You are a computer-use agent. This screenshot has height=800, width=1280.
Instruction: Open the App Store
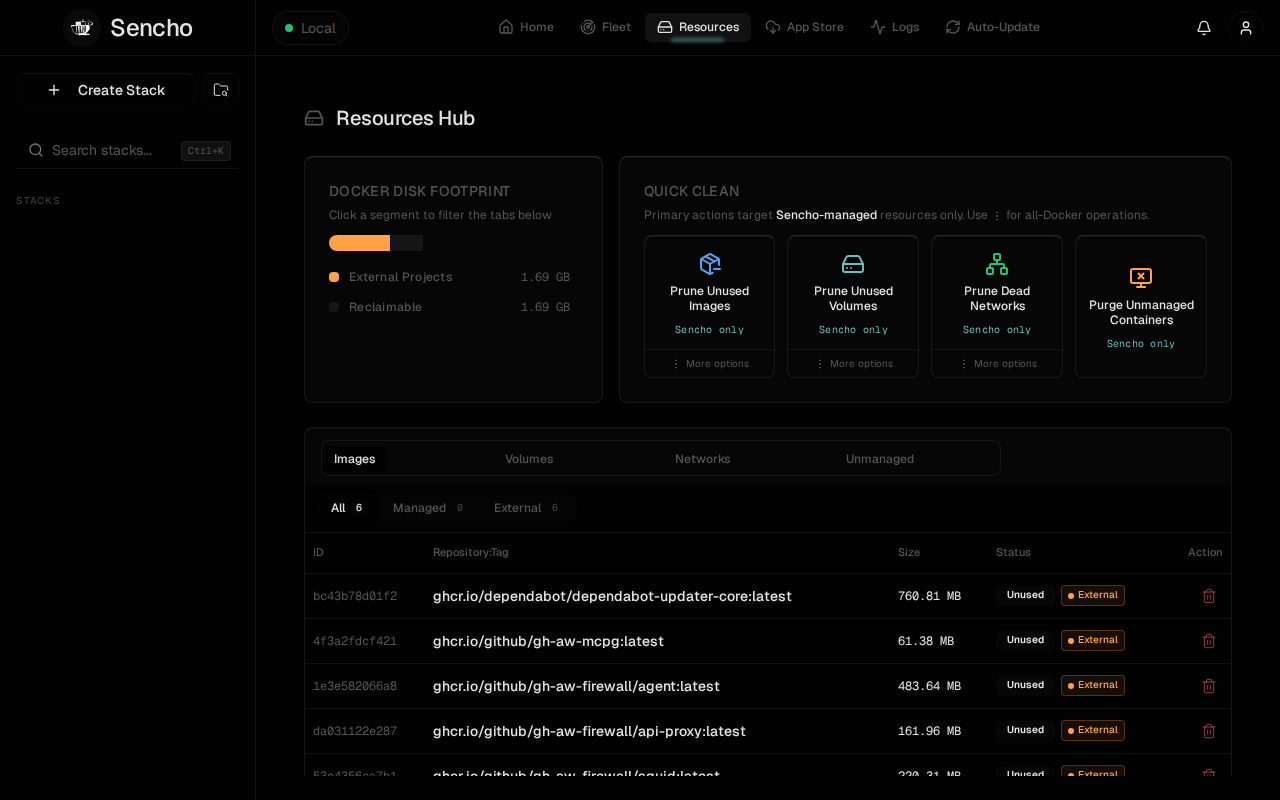point(805,27)
